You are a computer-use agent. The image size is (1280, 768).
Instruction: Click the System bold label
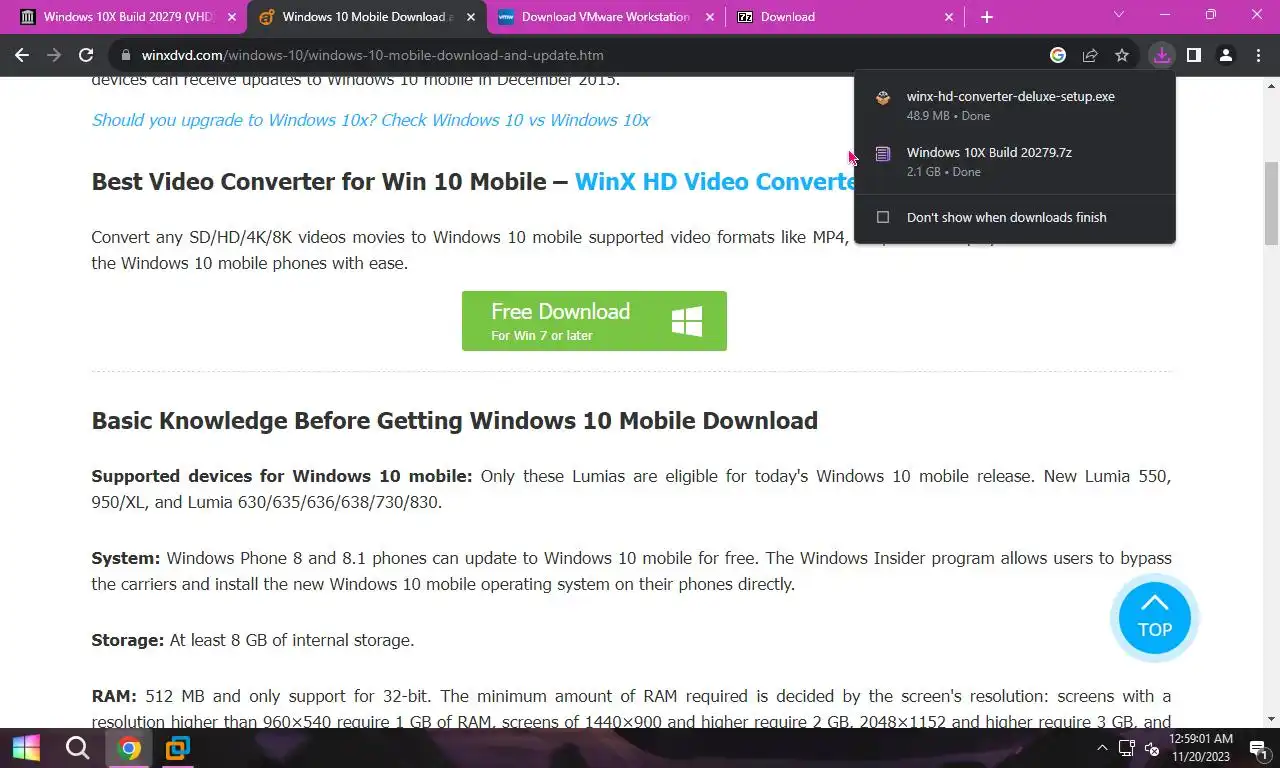(126, 558)
